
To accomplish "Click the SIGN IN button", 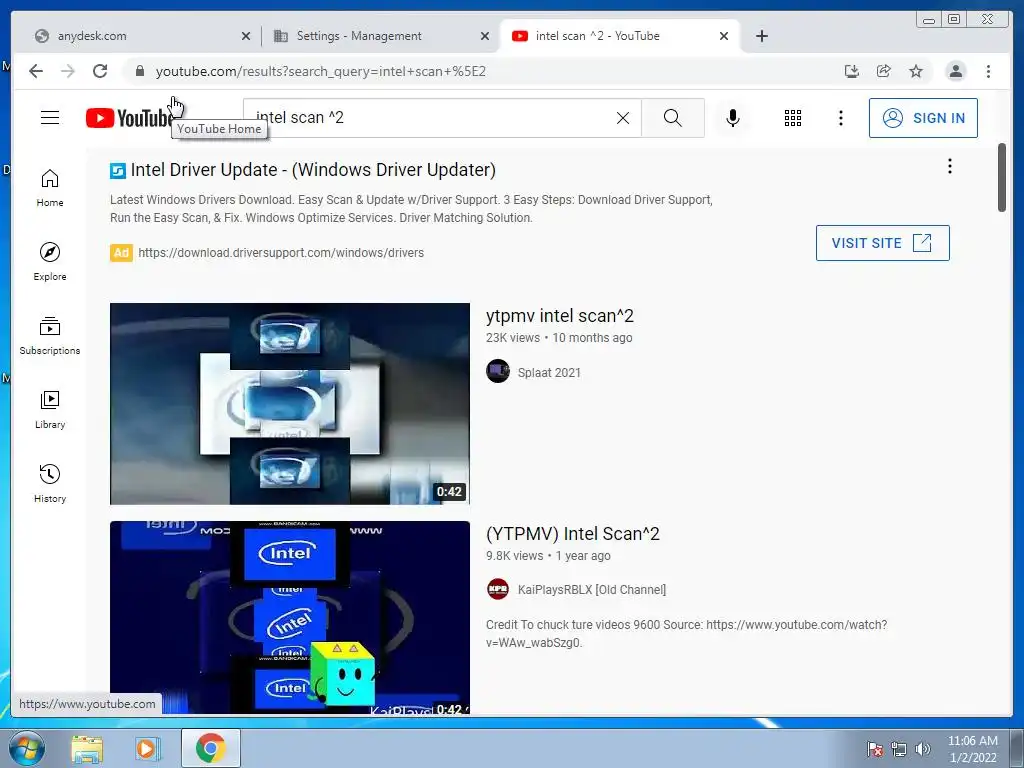I will point(923,118).
